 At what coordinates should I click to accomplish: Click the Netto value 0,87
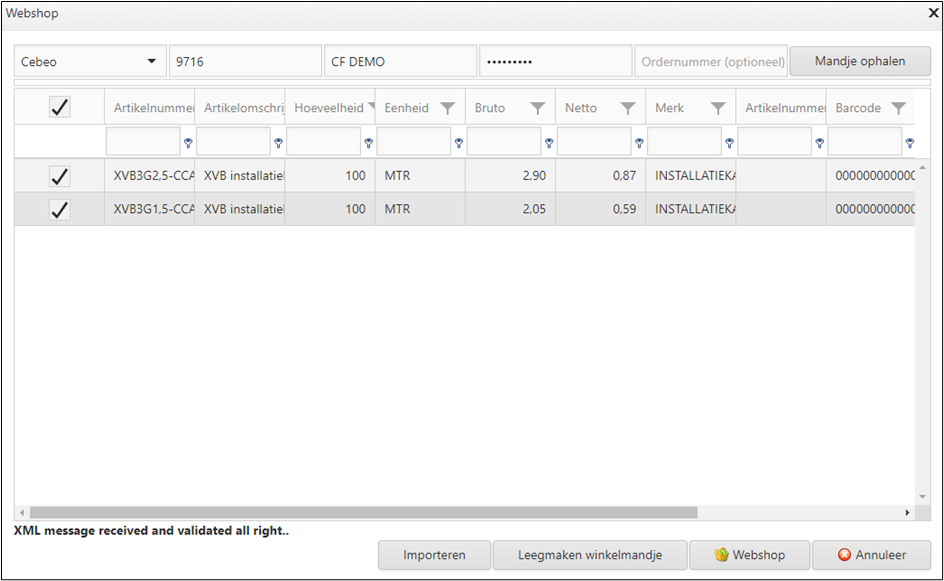pos(624,176)
